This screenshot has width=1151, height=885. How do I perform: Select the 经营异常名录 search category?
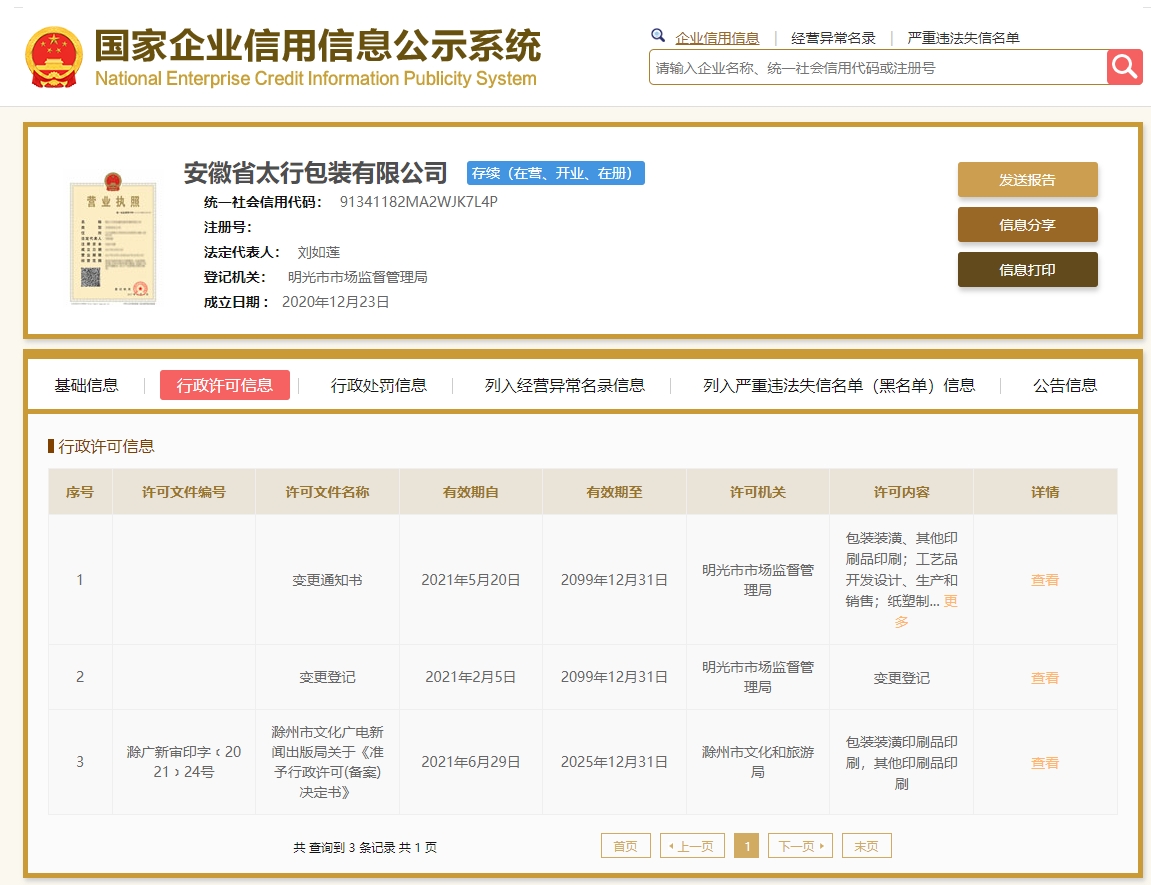pyautogui.click(x=833, y=38)
